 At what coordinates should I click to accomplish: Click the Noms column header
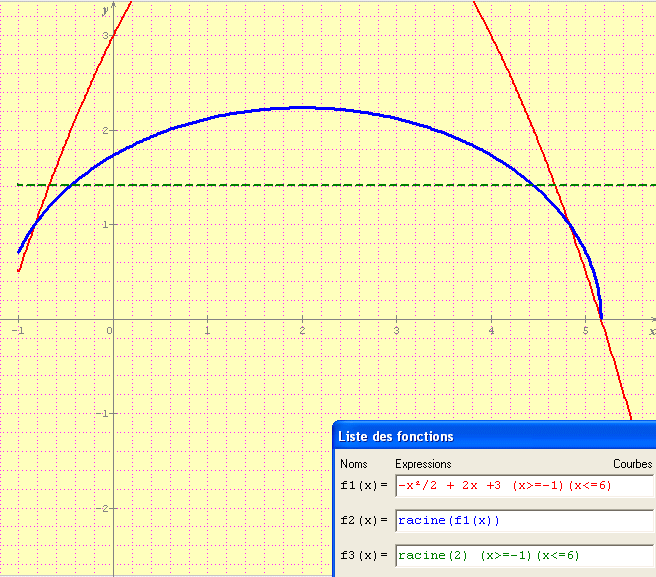pyautogui.click(x=354, y=464)
